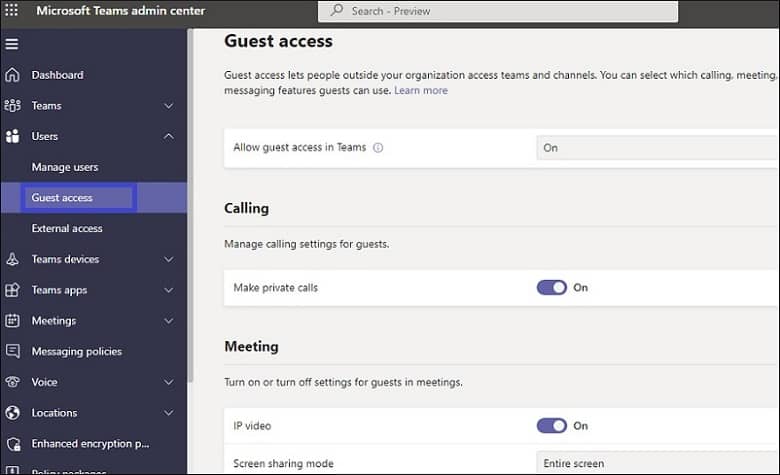Open Messaging policies page

(x=77, y=351)
